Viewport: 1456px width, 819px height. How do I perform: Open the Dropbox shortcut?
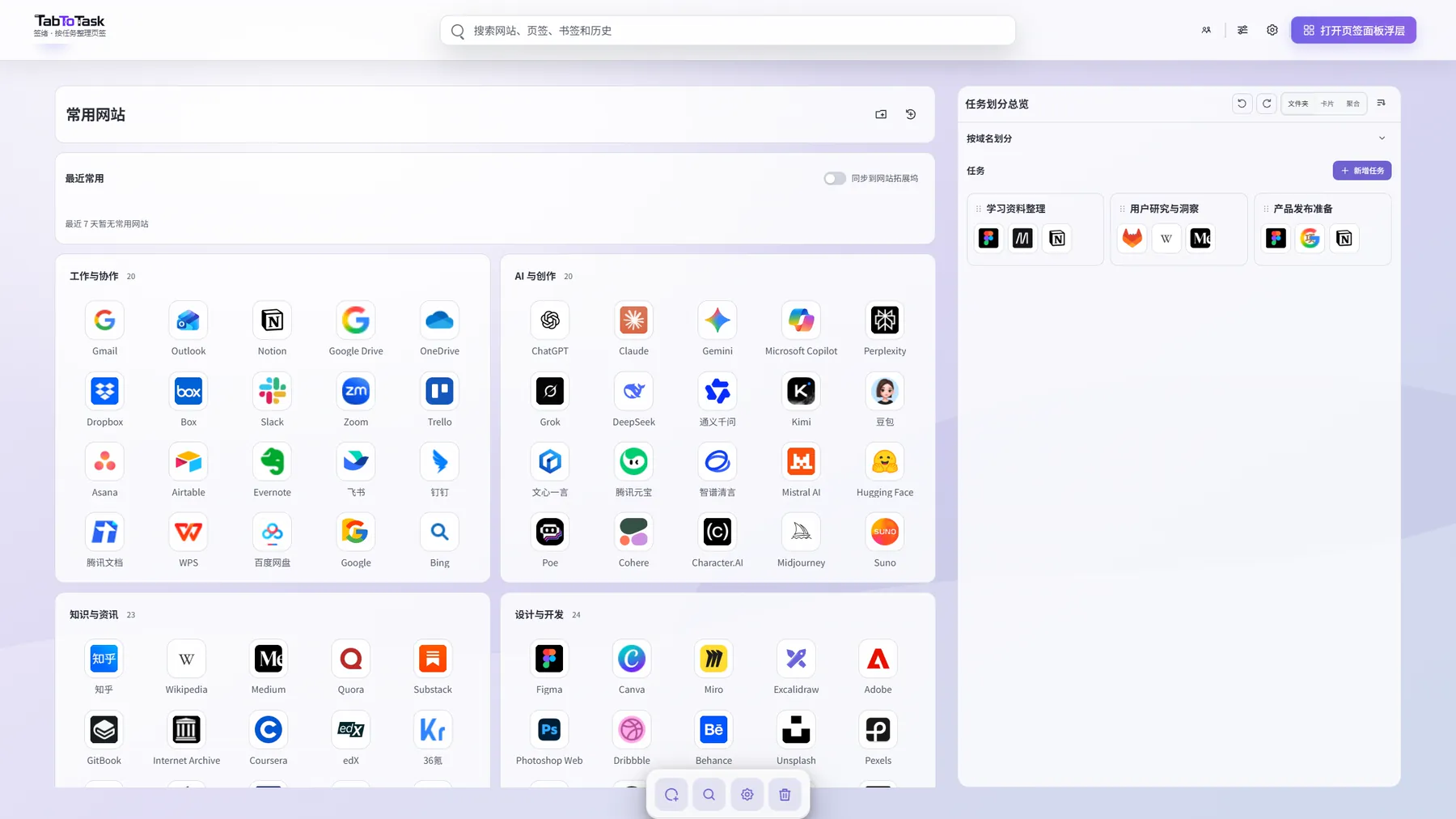104,392
